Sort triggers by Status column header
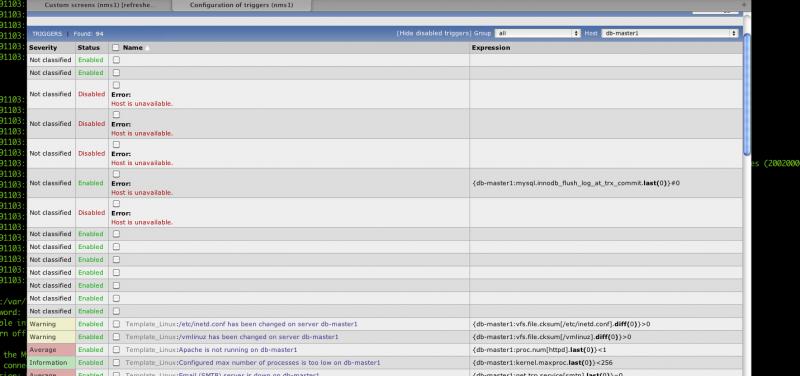800x376 pixels. pos(88,47)
